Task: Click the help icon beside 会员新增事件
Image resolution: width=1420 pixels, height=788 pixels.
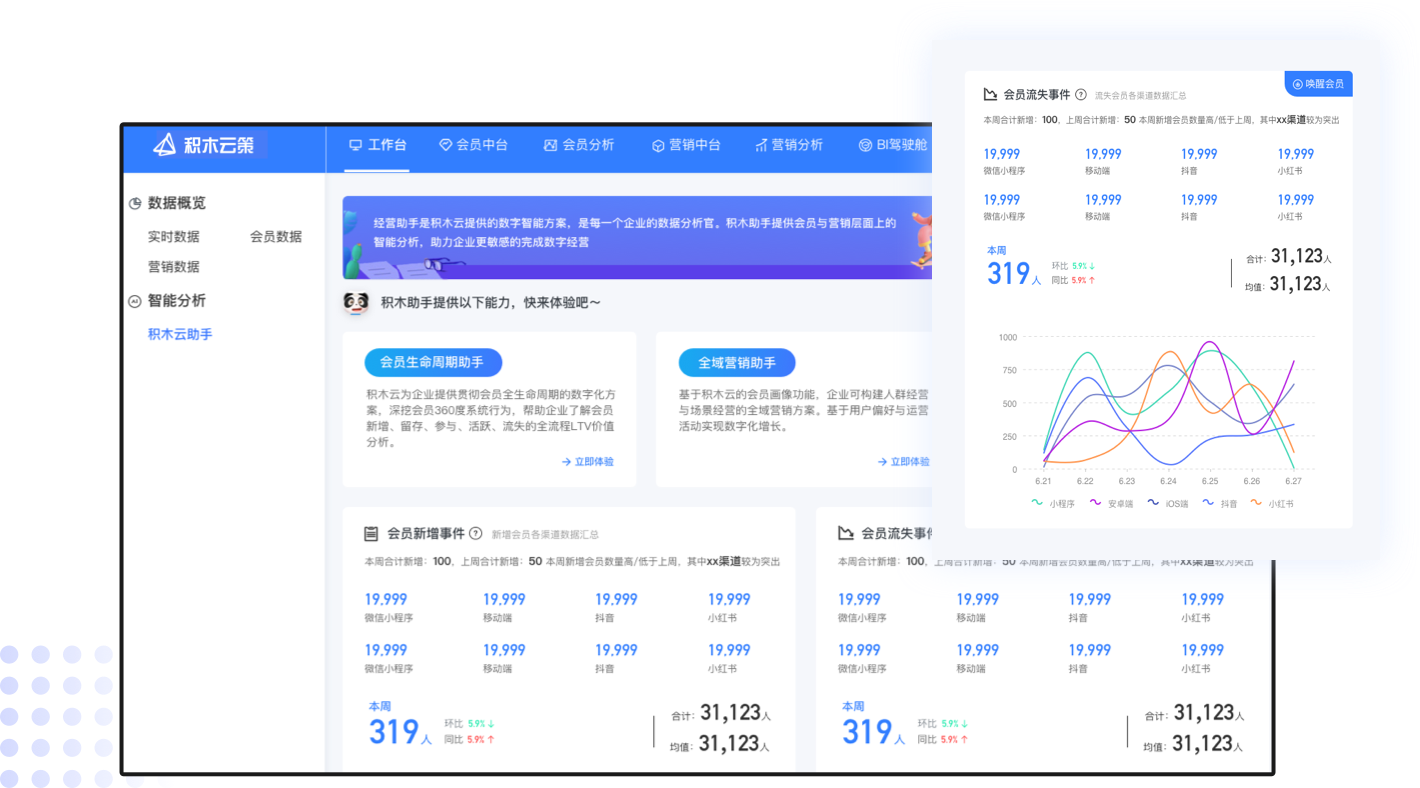Action: 476,534
